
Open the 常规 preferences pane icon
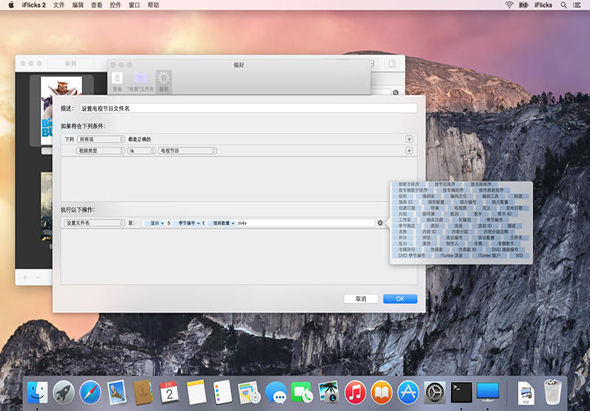point(117,82)
